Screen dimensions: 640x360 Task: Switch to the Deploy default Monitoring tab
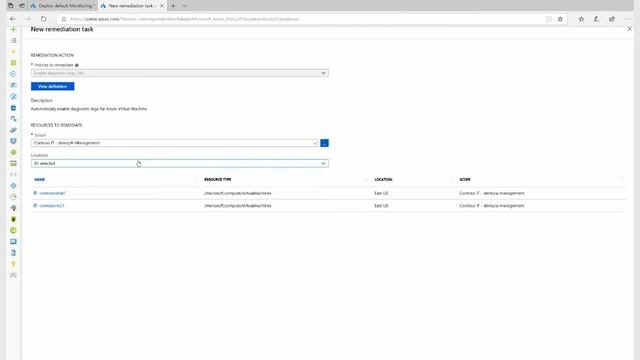click(63, 6)
